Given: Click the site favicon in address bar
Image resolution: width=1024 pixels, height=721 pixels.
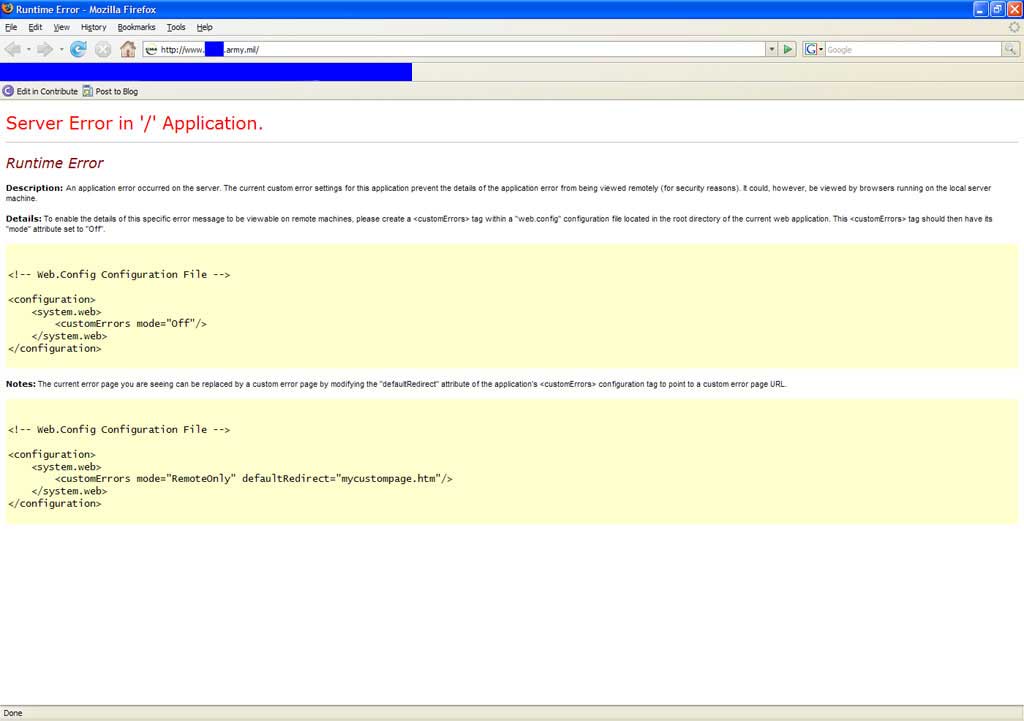Looking at the screenshot, I should point(151,49).
